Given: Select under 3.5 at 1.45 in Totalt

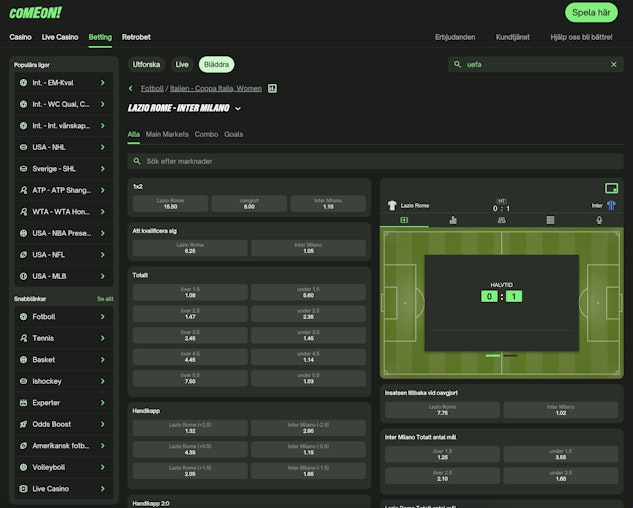Looking at the screenshot, I should (308, 335).
